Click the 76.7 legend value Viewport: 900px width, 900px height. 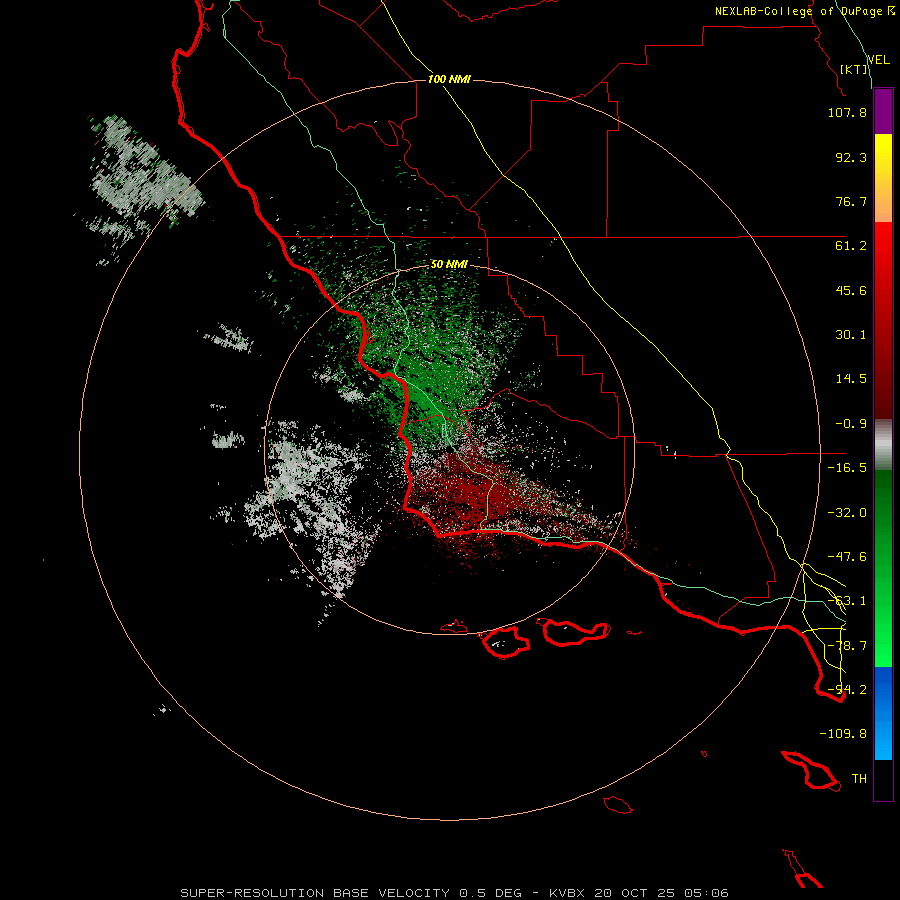click(x=851, y=201)
